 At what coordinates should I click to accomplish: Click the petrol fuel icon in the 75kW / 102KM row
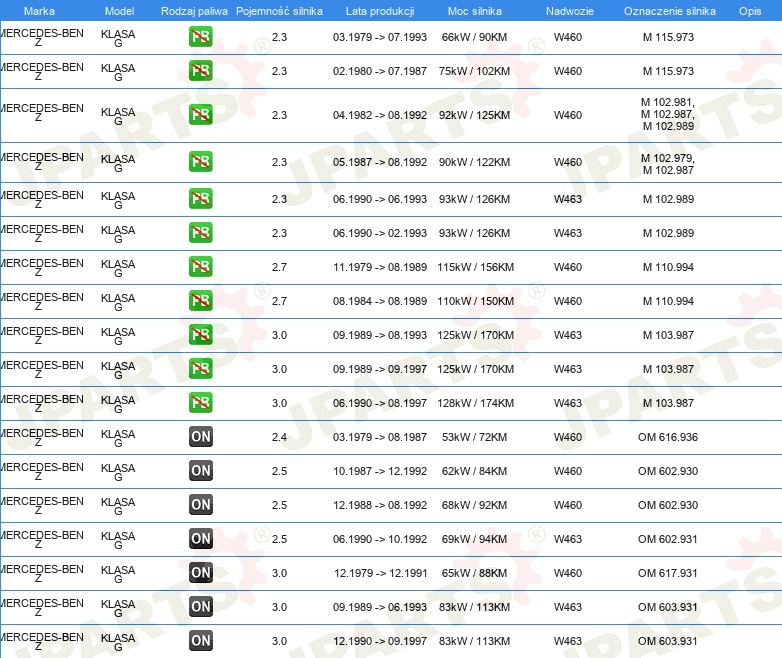[x=200, y=71]
